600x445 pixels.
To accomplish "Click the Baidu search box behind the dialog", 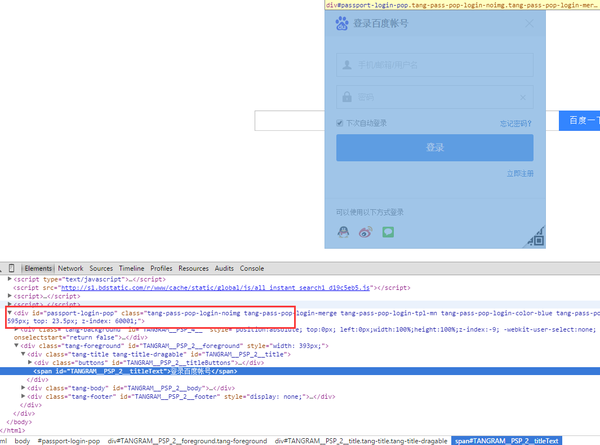I will pos(290,121).
